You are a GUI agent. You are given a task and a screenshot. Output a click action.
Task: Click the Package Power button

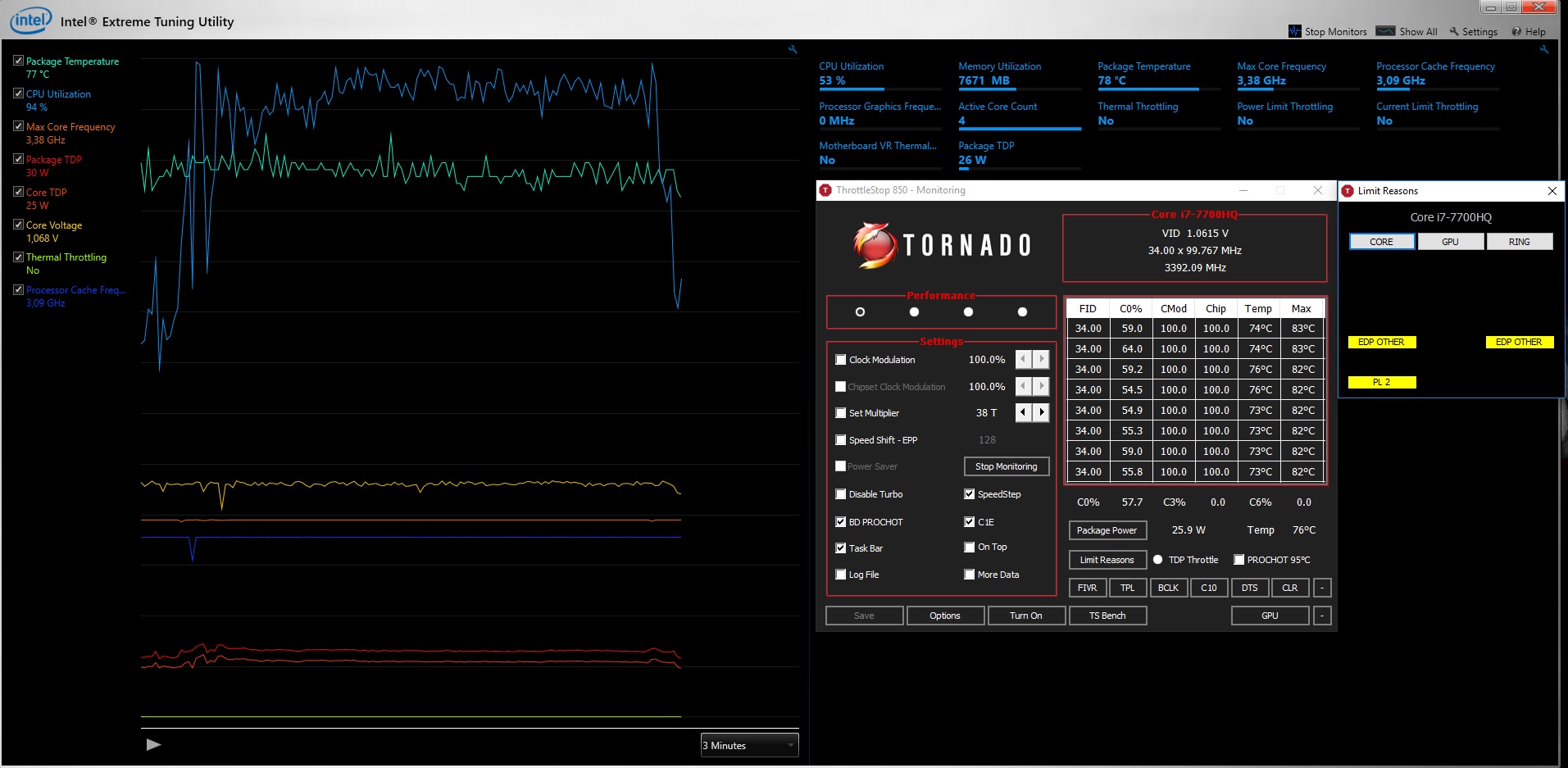click(x=1107, y=530)
